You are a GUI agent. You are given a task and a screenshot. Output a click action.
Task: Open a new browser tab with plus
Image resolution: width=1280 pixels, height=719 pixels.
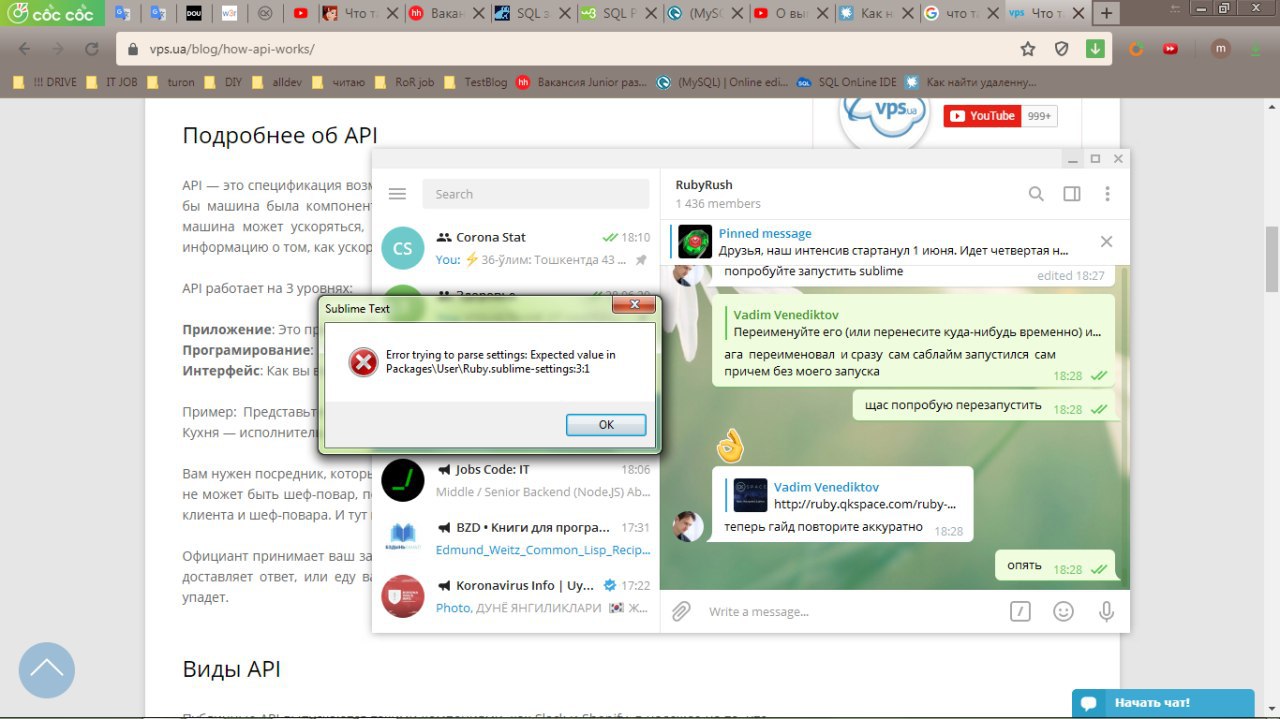point(1107,14)
